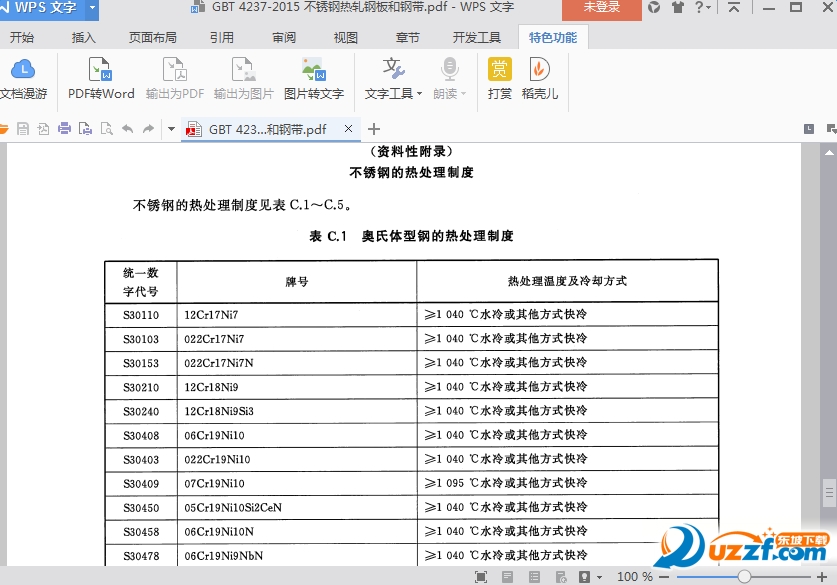Open the 稻壳儿 template store
837x585 pixels.
tap(540, 79)
